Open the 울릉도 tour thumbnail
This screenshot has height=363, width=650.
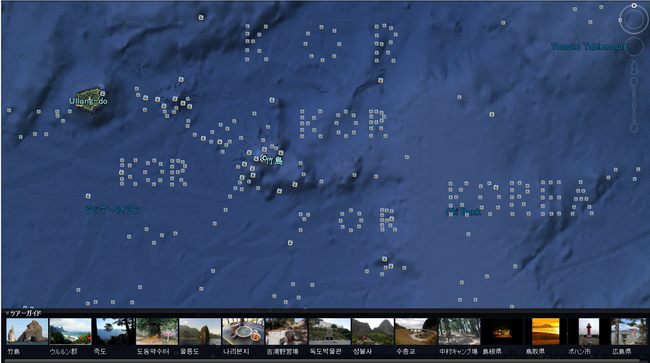coord(200,332)
